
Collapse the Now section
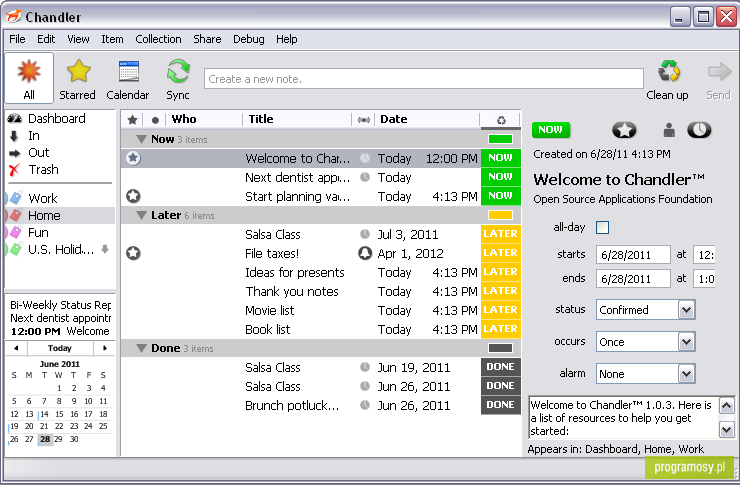point(141,140)
